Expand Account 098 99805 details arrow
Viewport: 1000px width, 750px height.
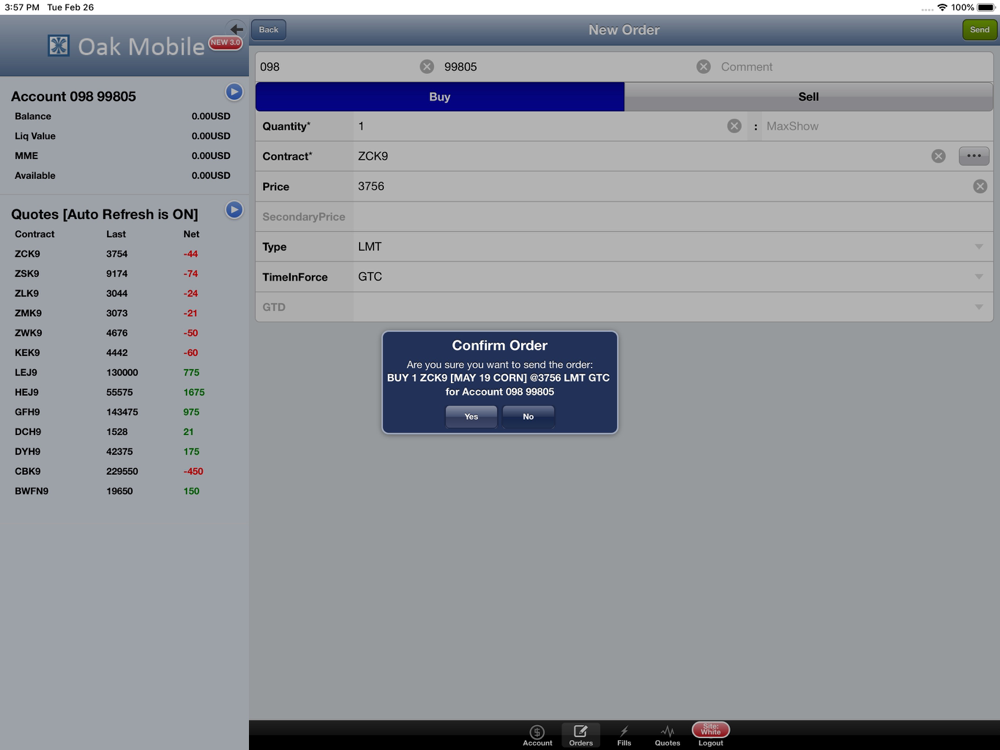tap(234, 92)
